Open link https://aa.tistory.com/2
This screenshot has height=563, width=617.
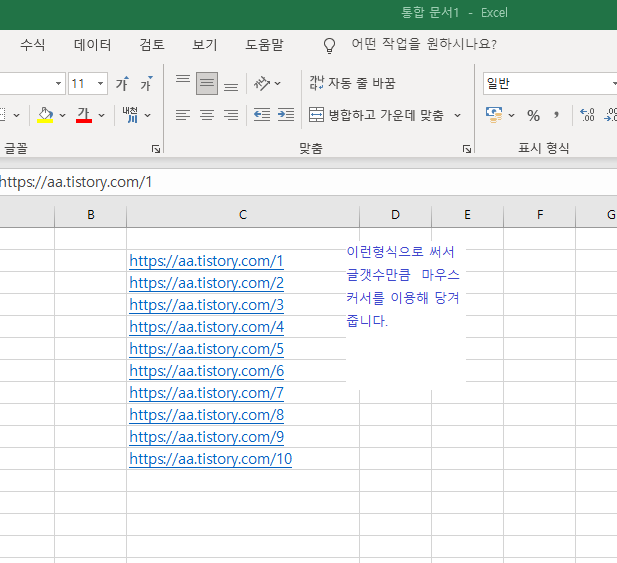[206, 283]
